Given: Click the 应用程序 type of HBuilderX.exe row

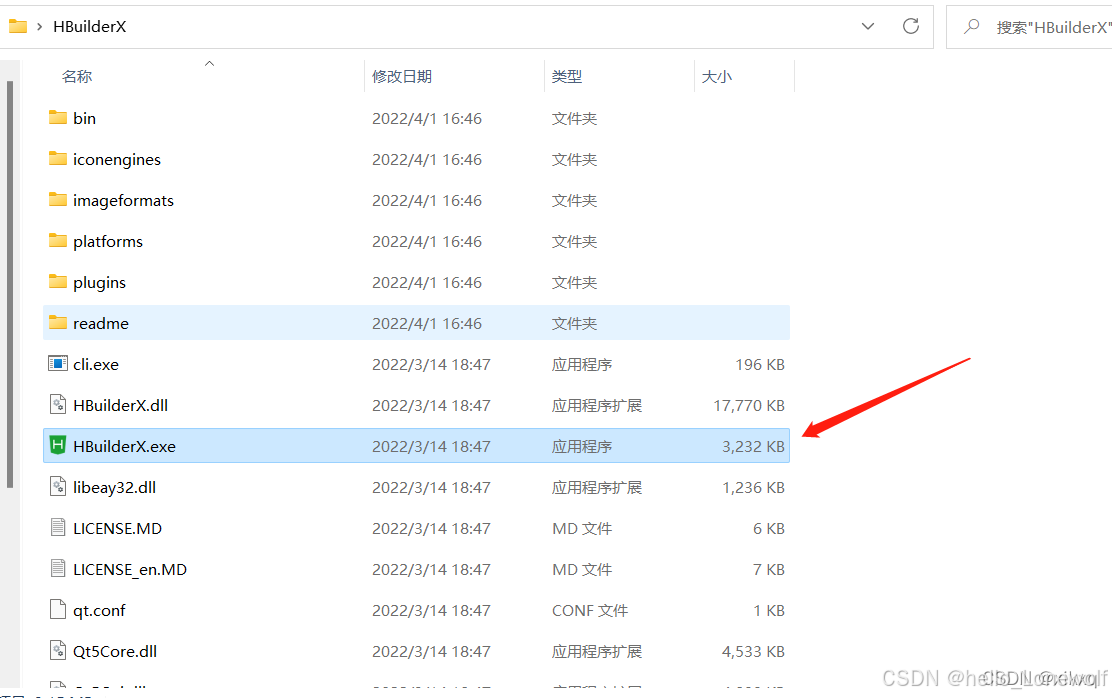Looking at the screenshot, I should pos(582,446).
